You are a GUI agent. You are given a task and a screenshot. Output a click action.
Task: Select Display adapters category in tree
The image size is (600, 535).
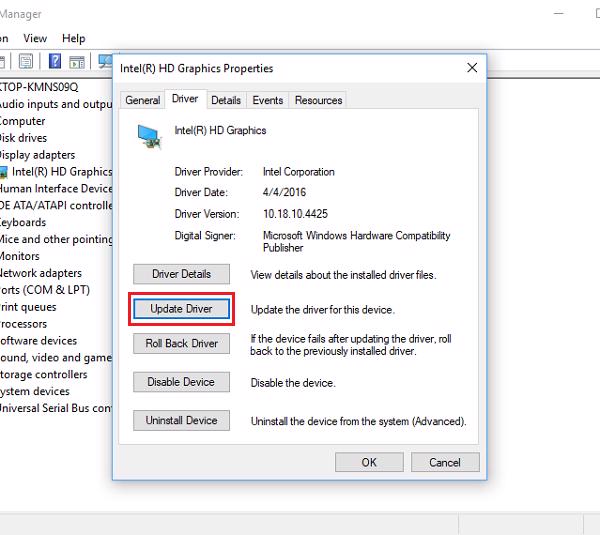point(38,155)
